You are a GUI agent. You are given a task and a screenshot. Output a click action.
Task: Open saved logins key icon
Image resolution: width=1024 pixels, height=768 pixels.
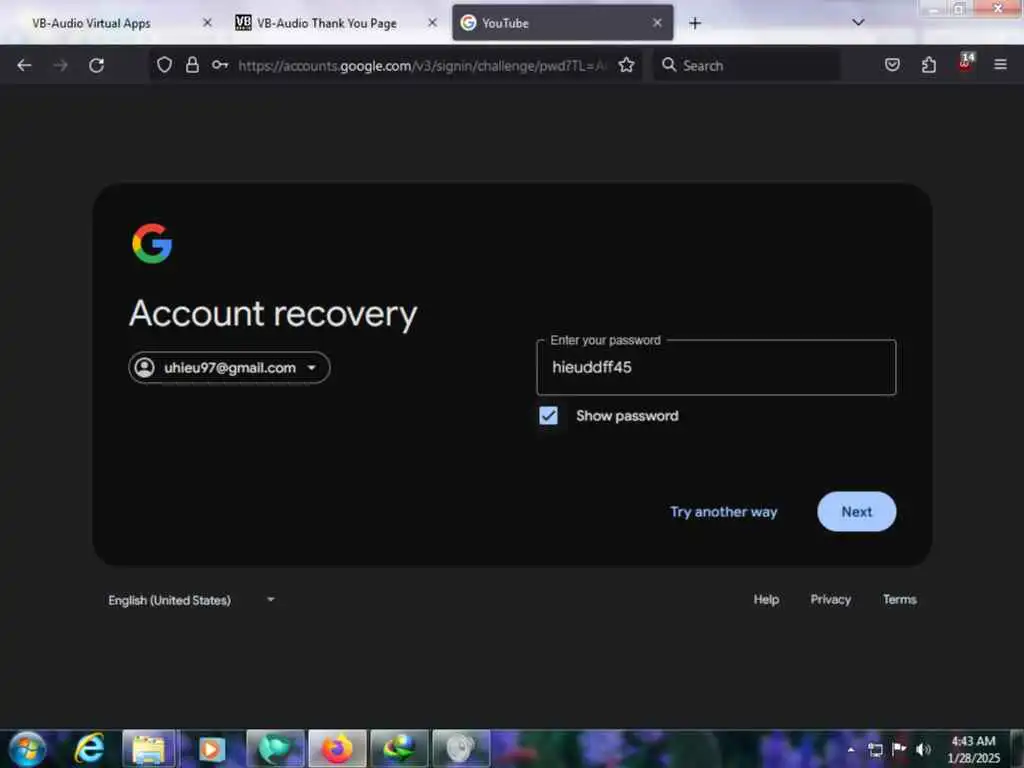(x=220, y=65)
